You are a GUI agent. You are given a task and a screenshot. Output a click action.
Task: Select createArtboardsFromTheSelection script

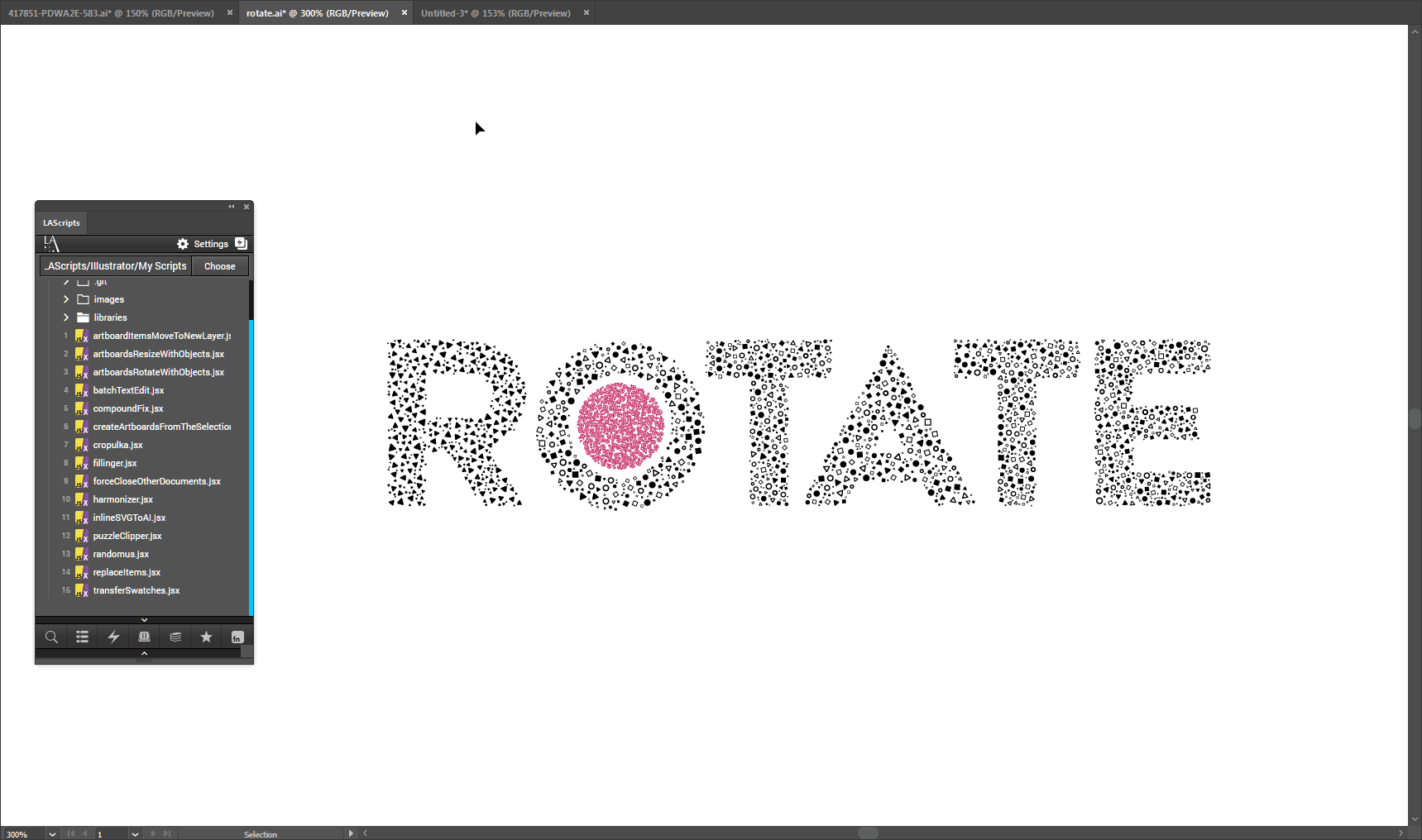pyautogui.click(x=142, y=427)
